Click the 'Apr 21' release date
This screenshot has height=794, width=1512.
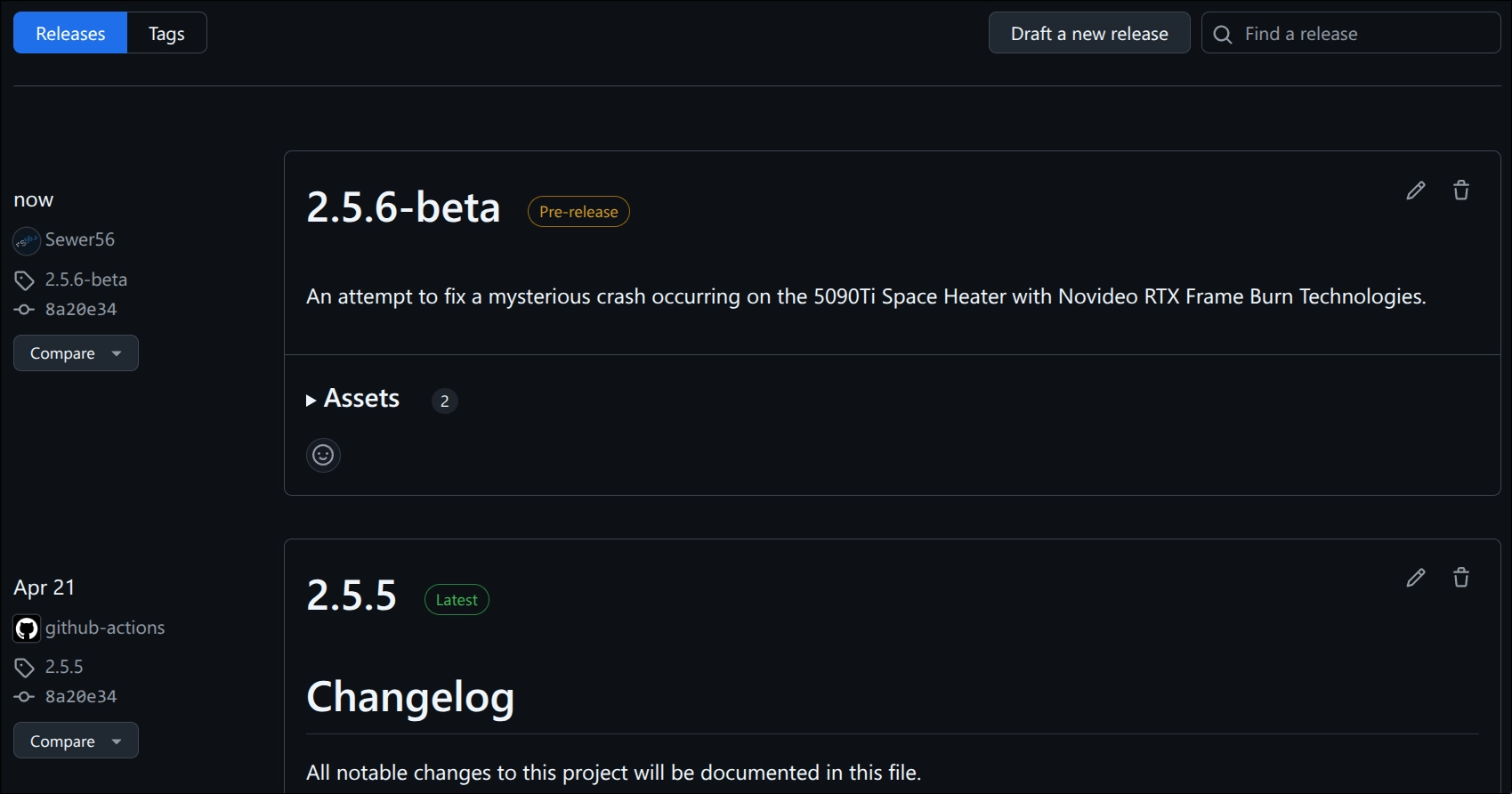(44, 587)
